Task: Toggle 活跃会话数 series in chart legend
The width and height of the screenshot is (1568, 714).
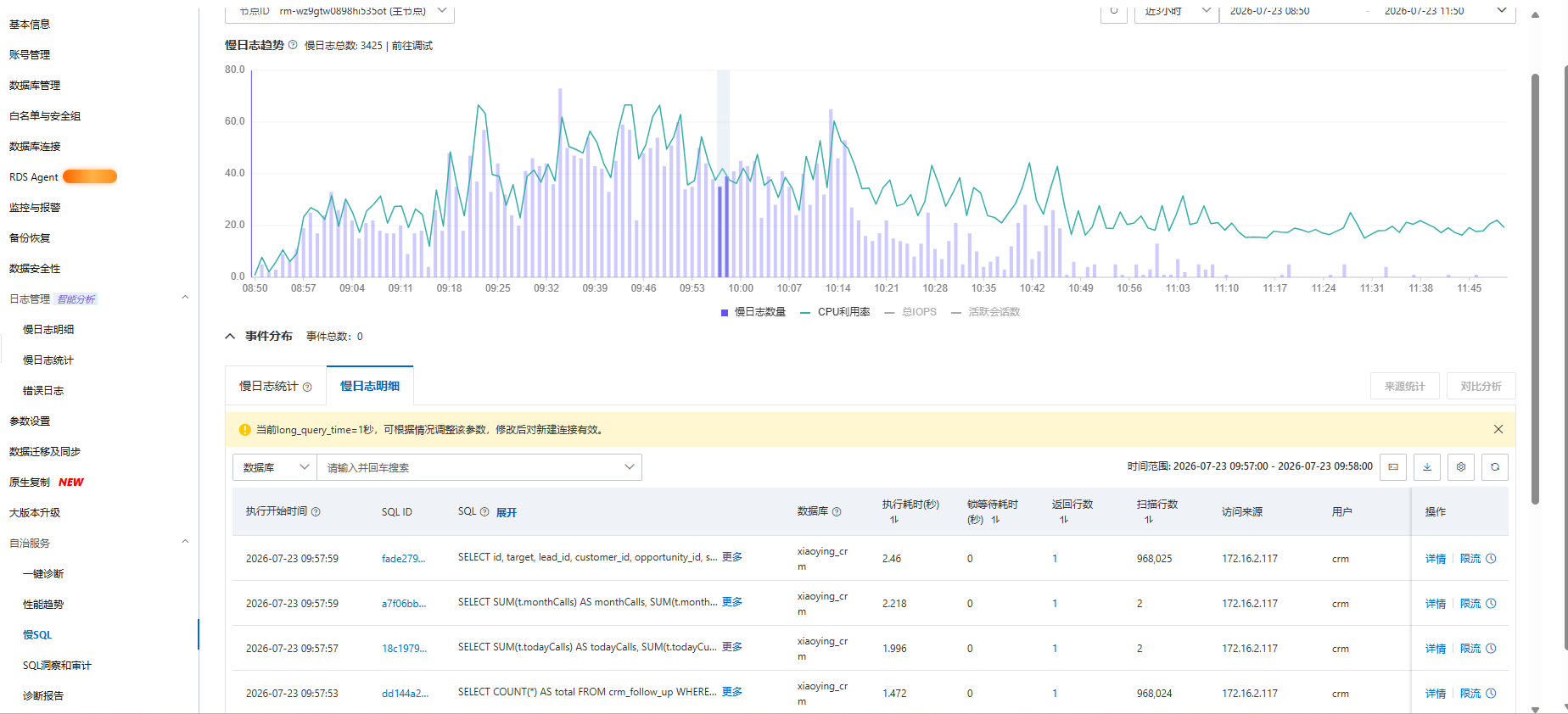Action: point(985,312)
